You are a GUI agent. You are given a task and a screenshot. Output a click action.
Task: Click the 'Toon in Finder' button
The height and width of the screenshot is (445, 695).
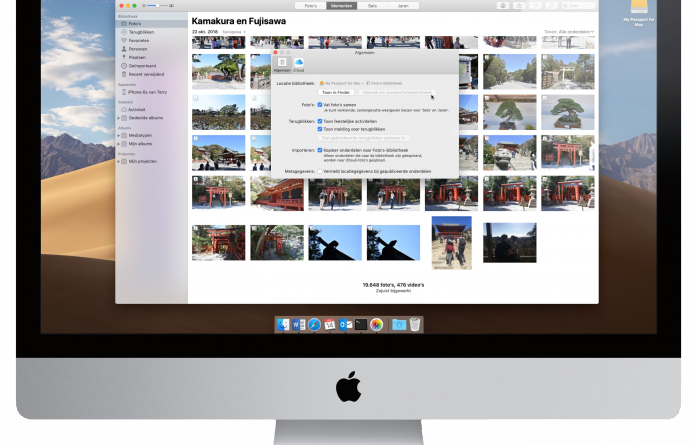pos(337,91)
